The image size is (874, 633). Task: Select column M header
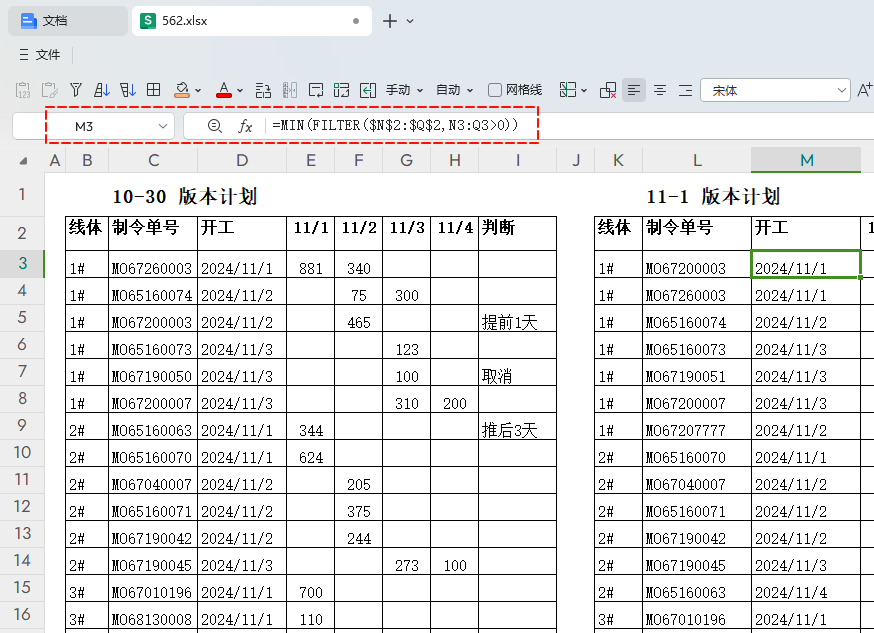[806, 160]
